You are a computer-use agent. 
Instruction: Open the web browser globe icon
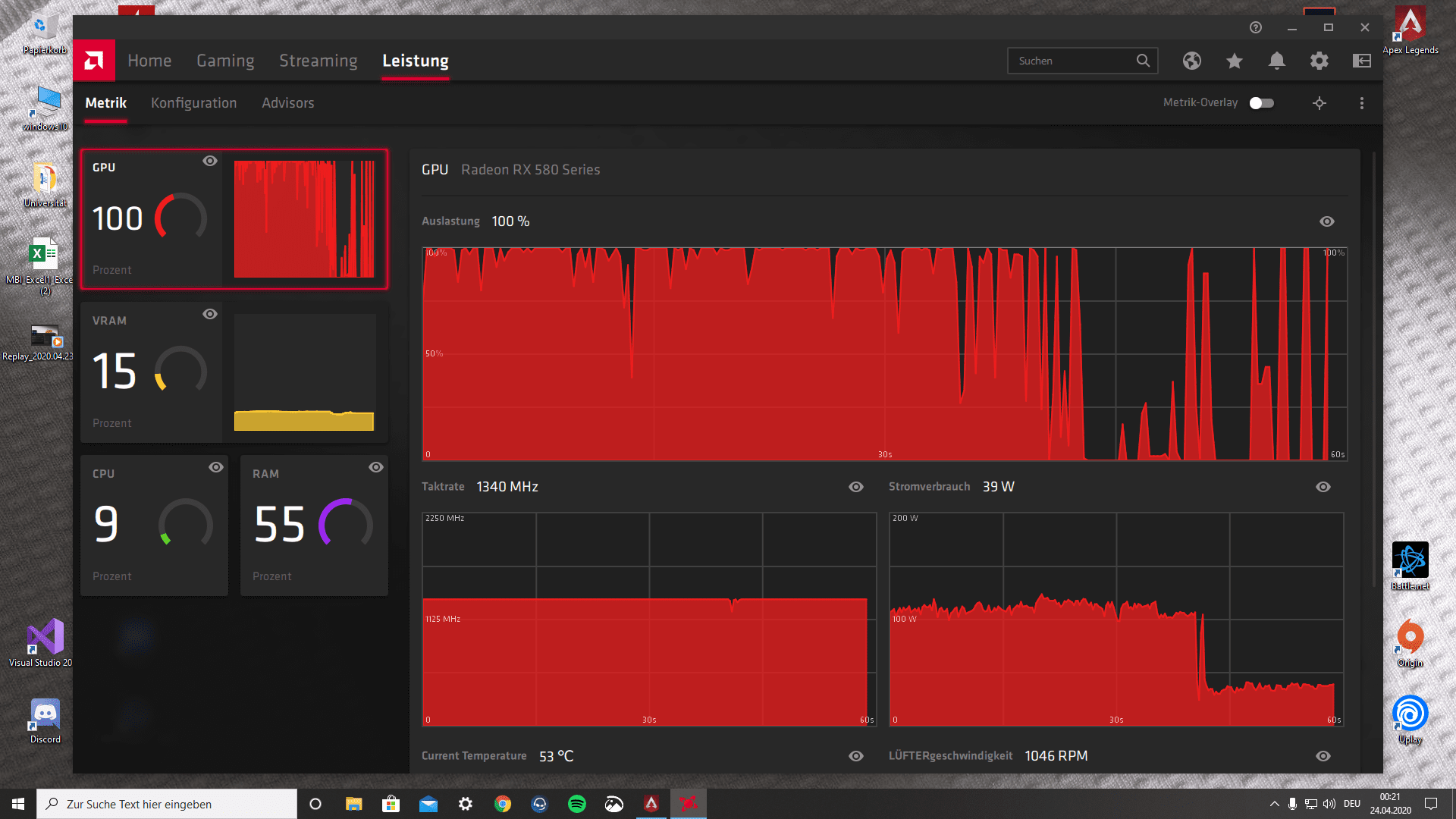[x=1192, y=61]
